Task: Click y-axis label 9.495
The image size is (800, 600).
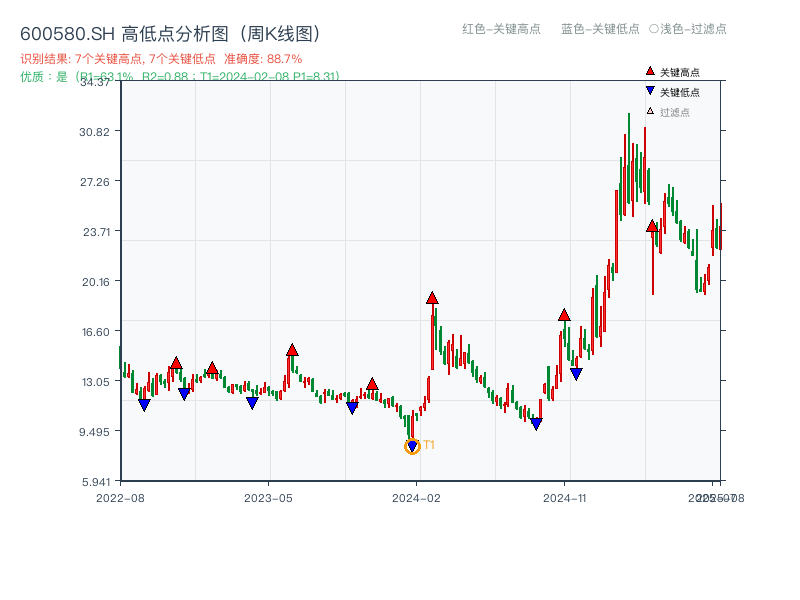Action: pyautogui.click(x=94, y=432)
